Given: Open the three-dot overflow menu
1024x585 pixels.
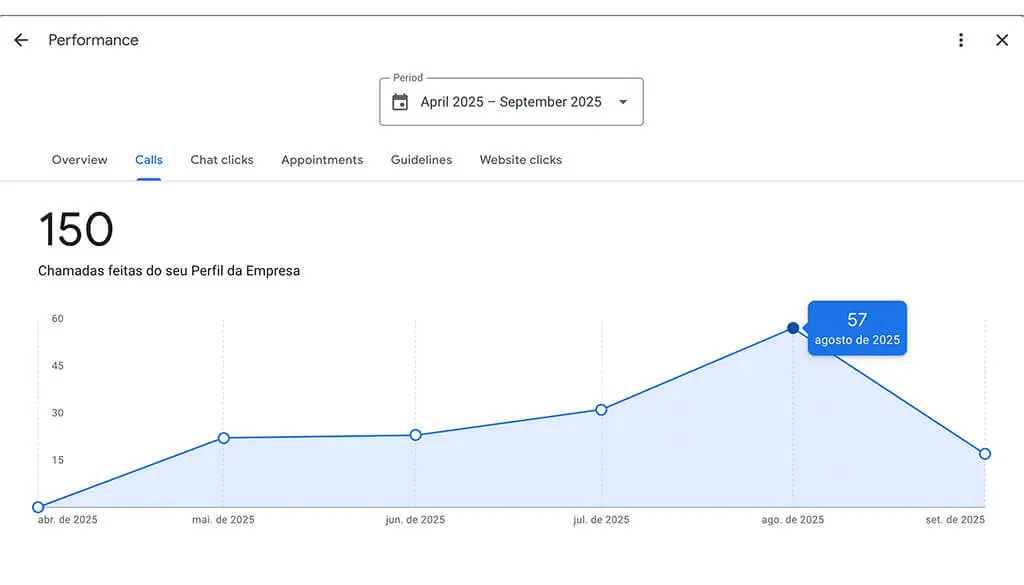Looking at the screenshot, I should pos(961,40).
